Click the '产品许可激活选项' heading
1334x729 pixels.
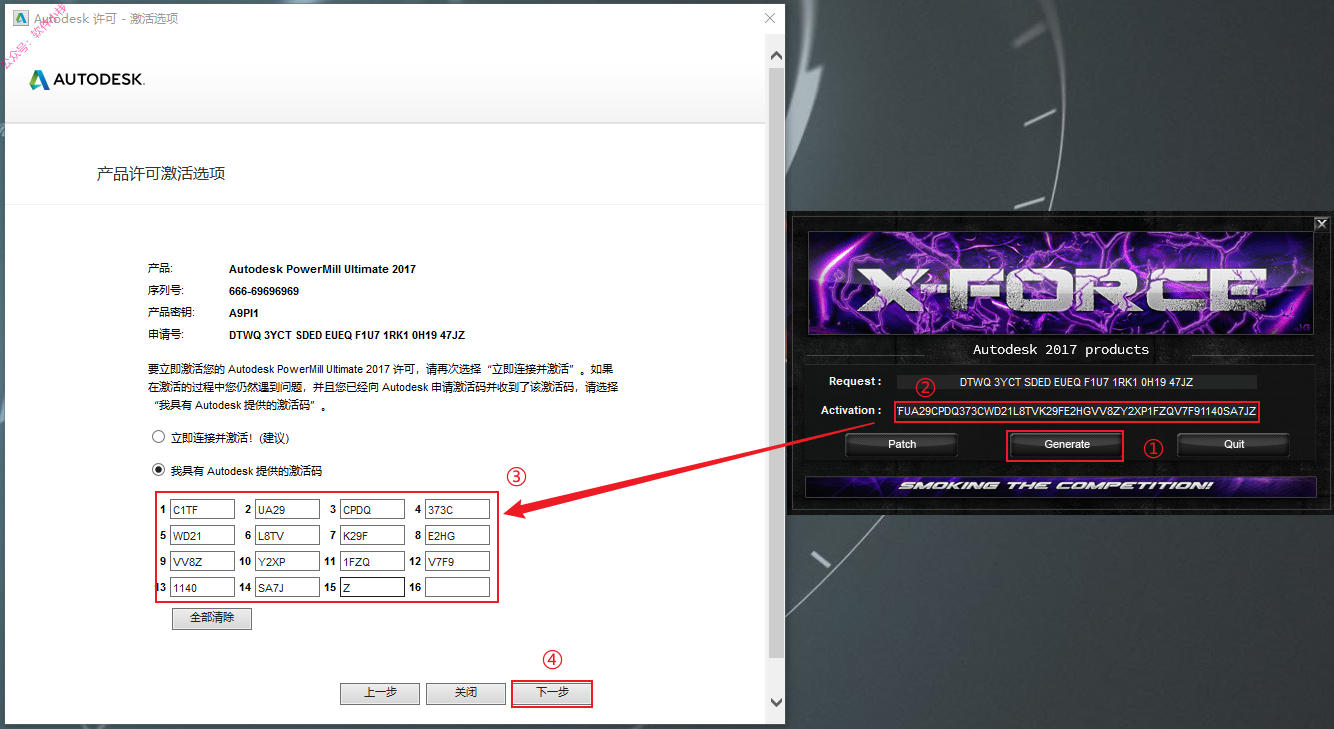click(x=161, y=174)
